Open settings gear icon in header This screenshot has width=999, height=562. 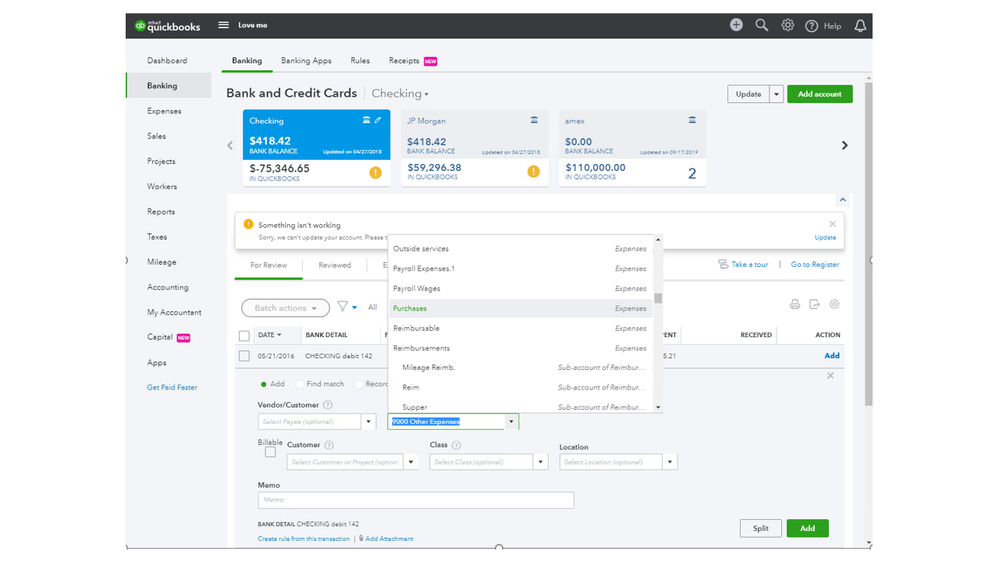787,25
